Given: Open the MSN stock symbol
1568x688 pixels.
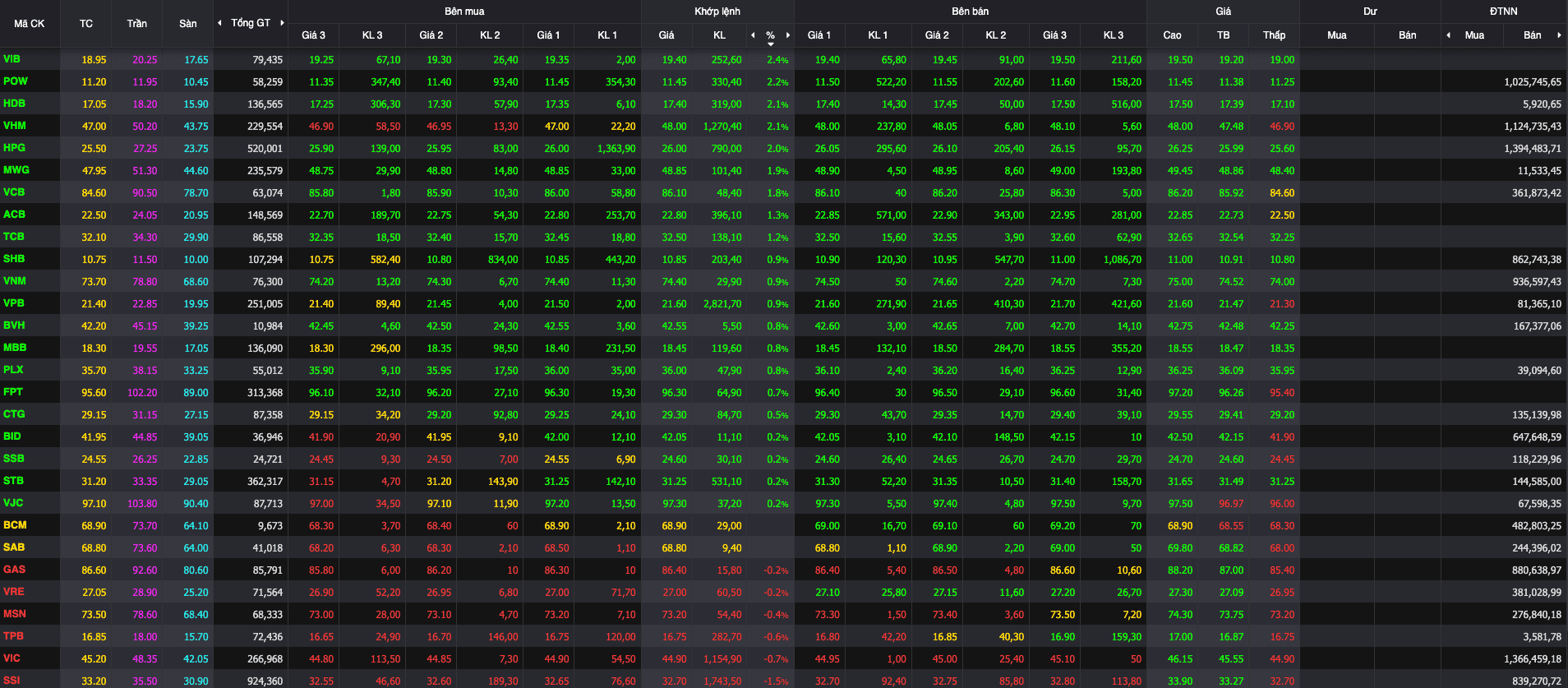Looking at the screenshot, I should pyautogui.click(x=15, y=614).
